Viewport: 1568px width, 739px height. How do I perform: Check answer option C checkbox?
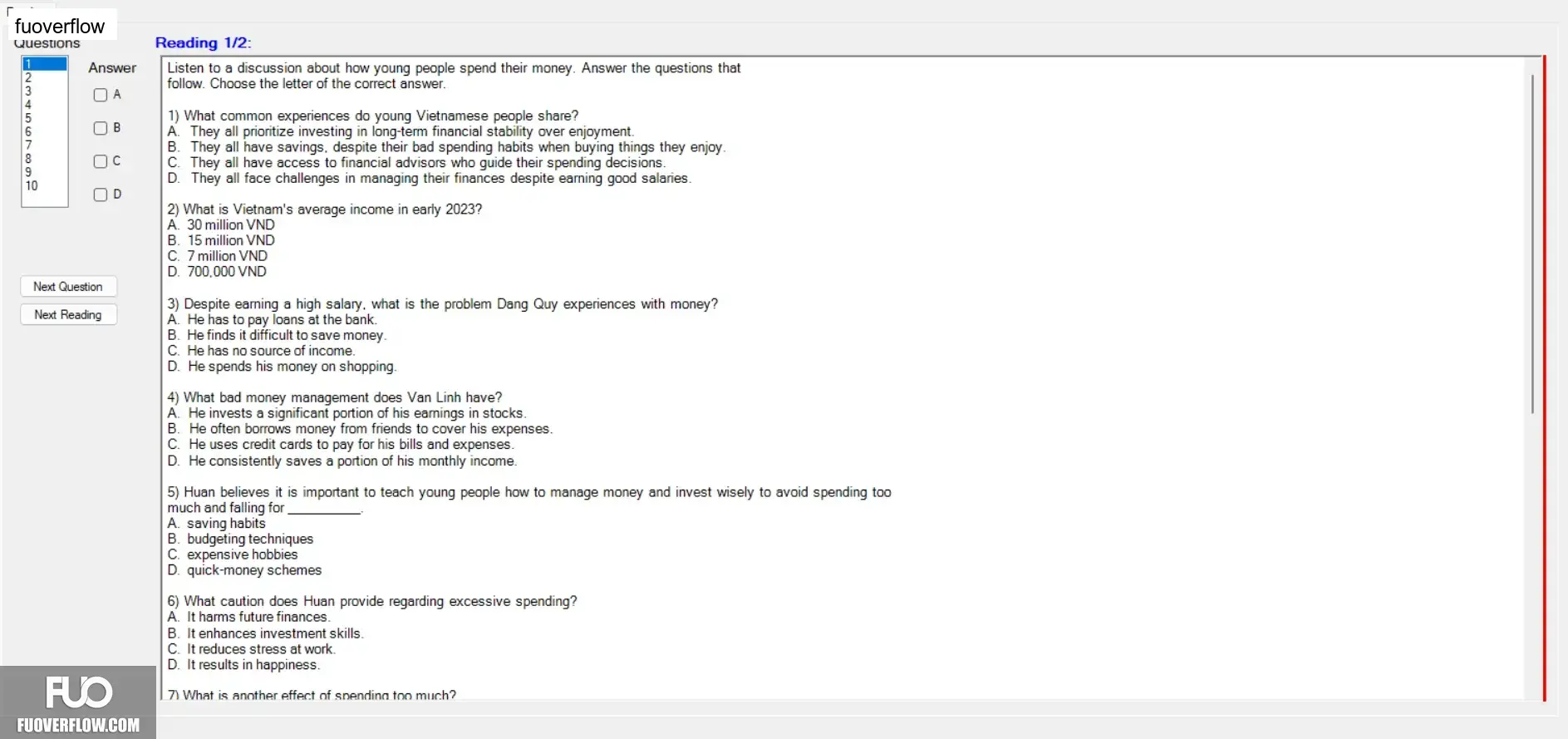(101, 161)
